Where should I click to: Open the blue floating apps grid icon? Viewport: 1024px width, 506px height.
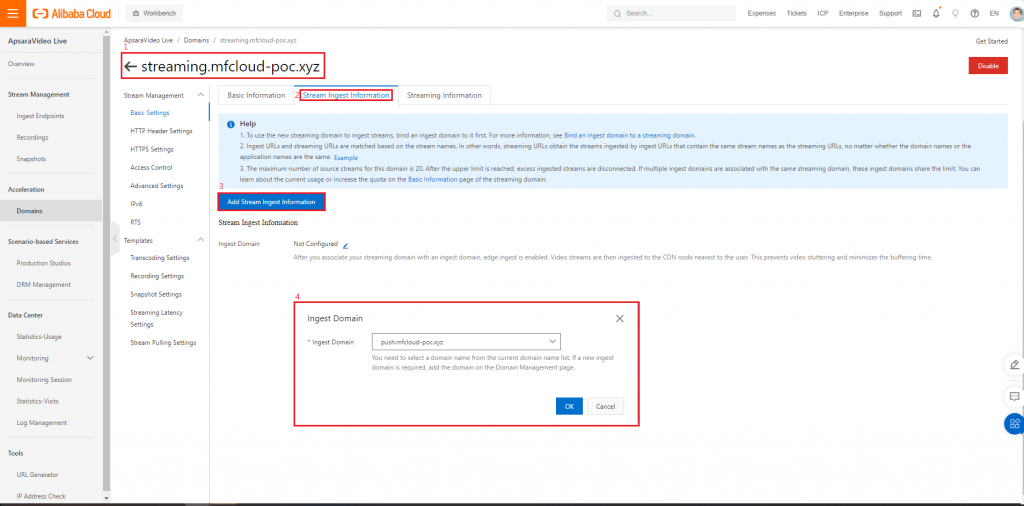point(1014,424)
